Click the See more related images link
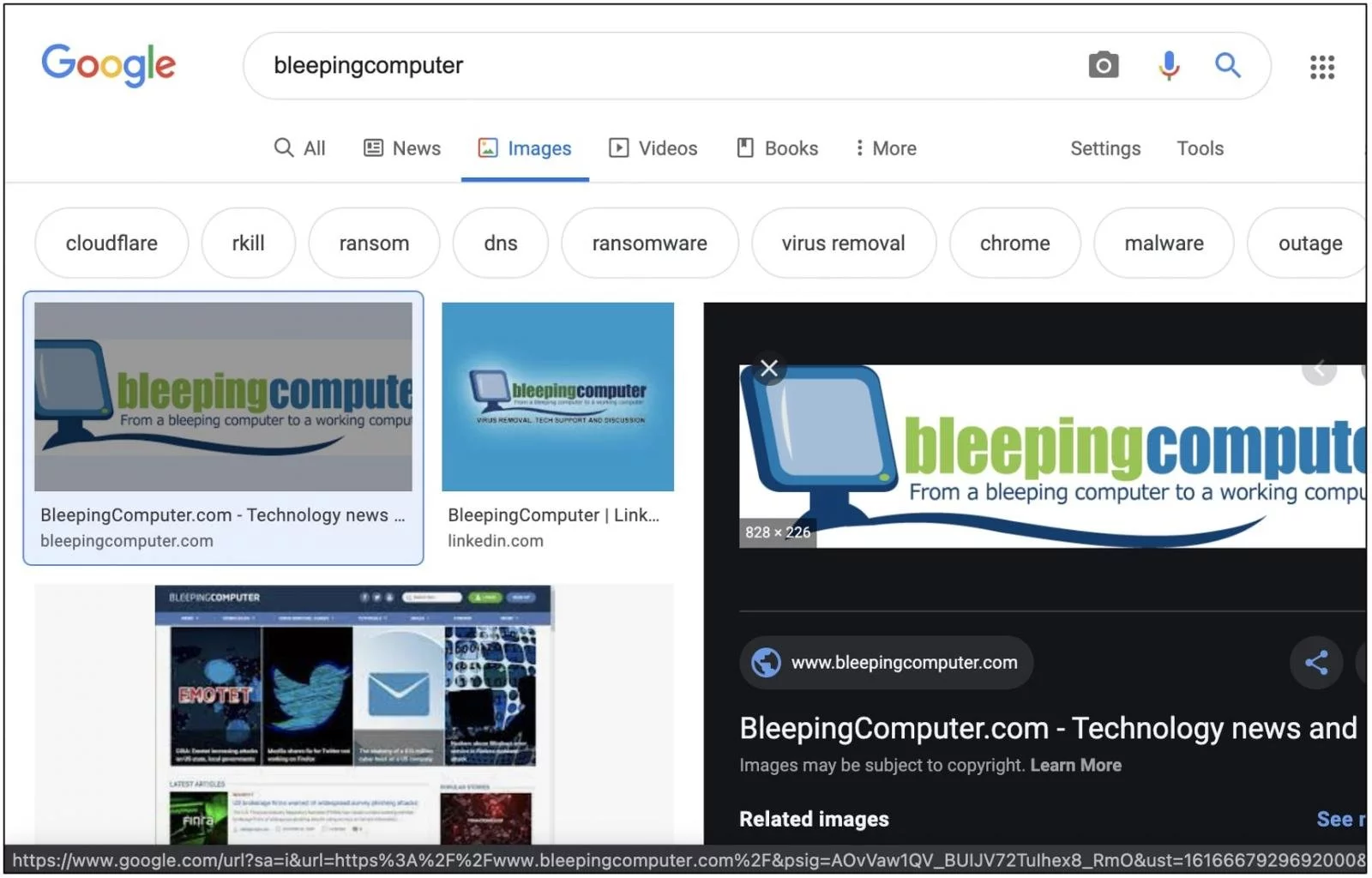 pos(1341,820)
